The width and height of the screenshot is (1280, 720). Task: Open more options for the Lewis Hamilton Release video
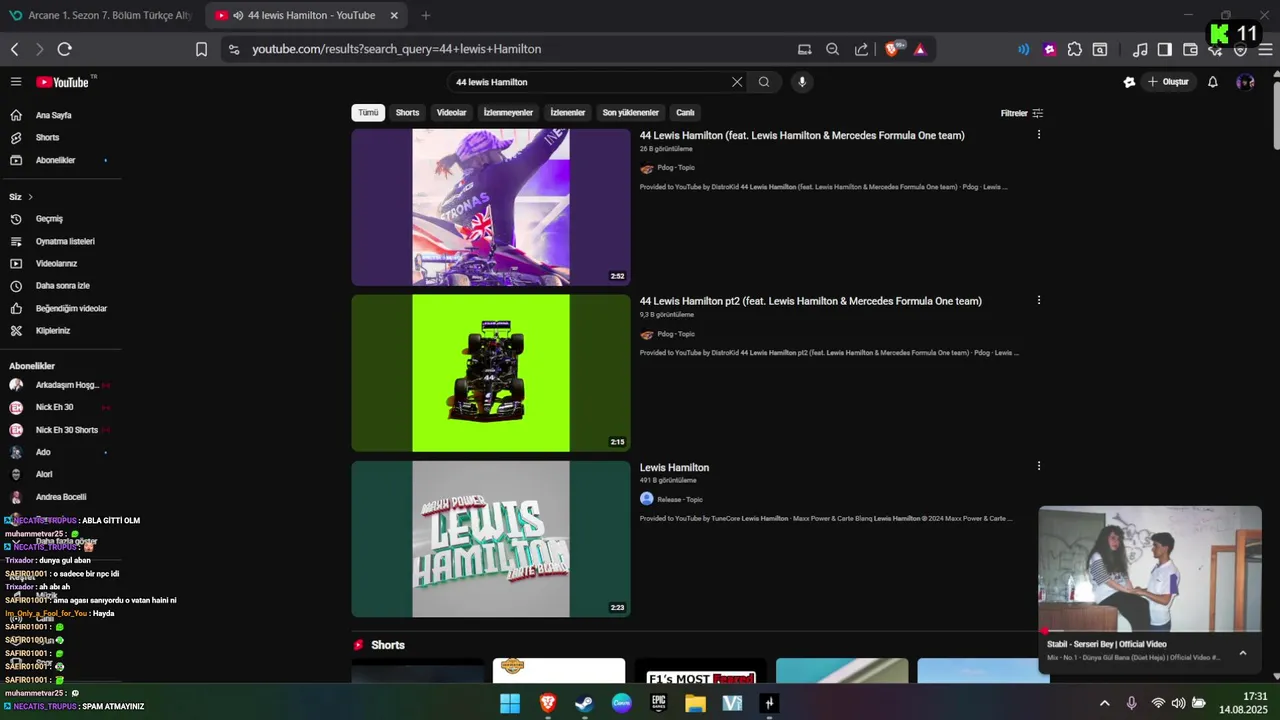click(1038, 466)
